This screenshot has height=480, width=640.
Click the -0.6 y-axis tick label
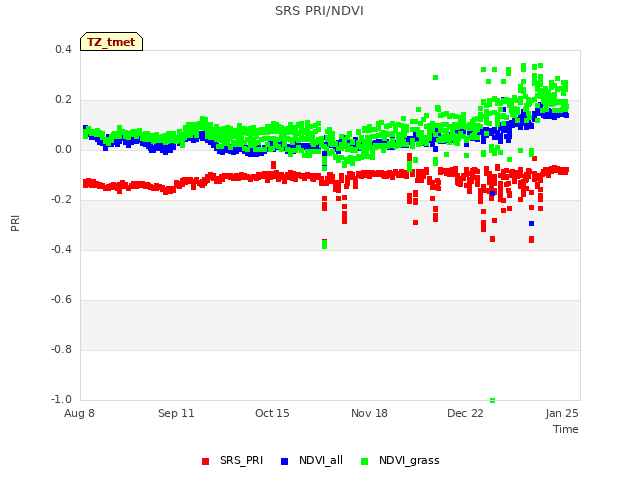point(61,299)
